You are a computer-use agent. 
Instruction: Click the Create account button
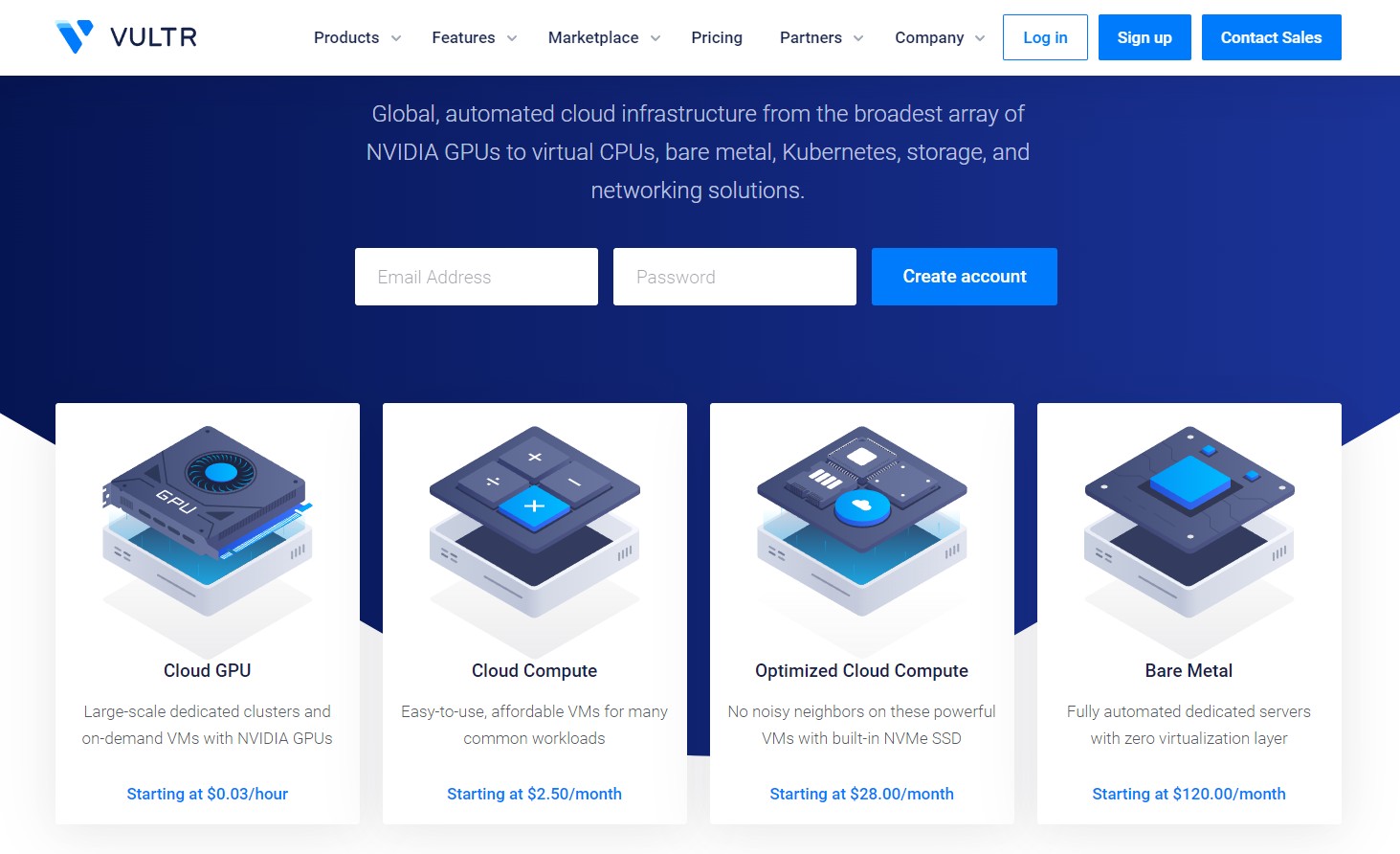click(965, 277)
